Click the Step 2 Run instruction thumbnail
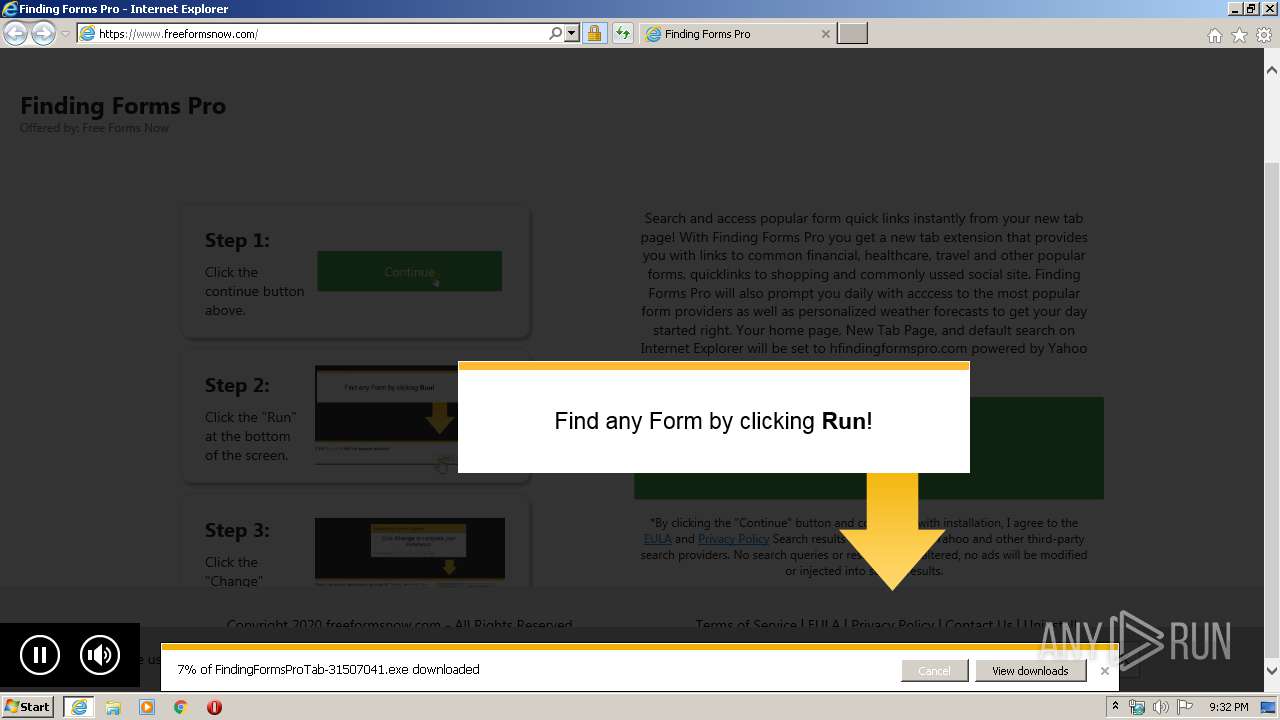Viewport: 1280px width, 720px height. coord(386,416)
